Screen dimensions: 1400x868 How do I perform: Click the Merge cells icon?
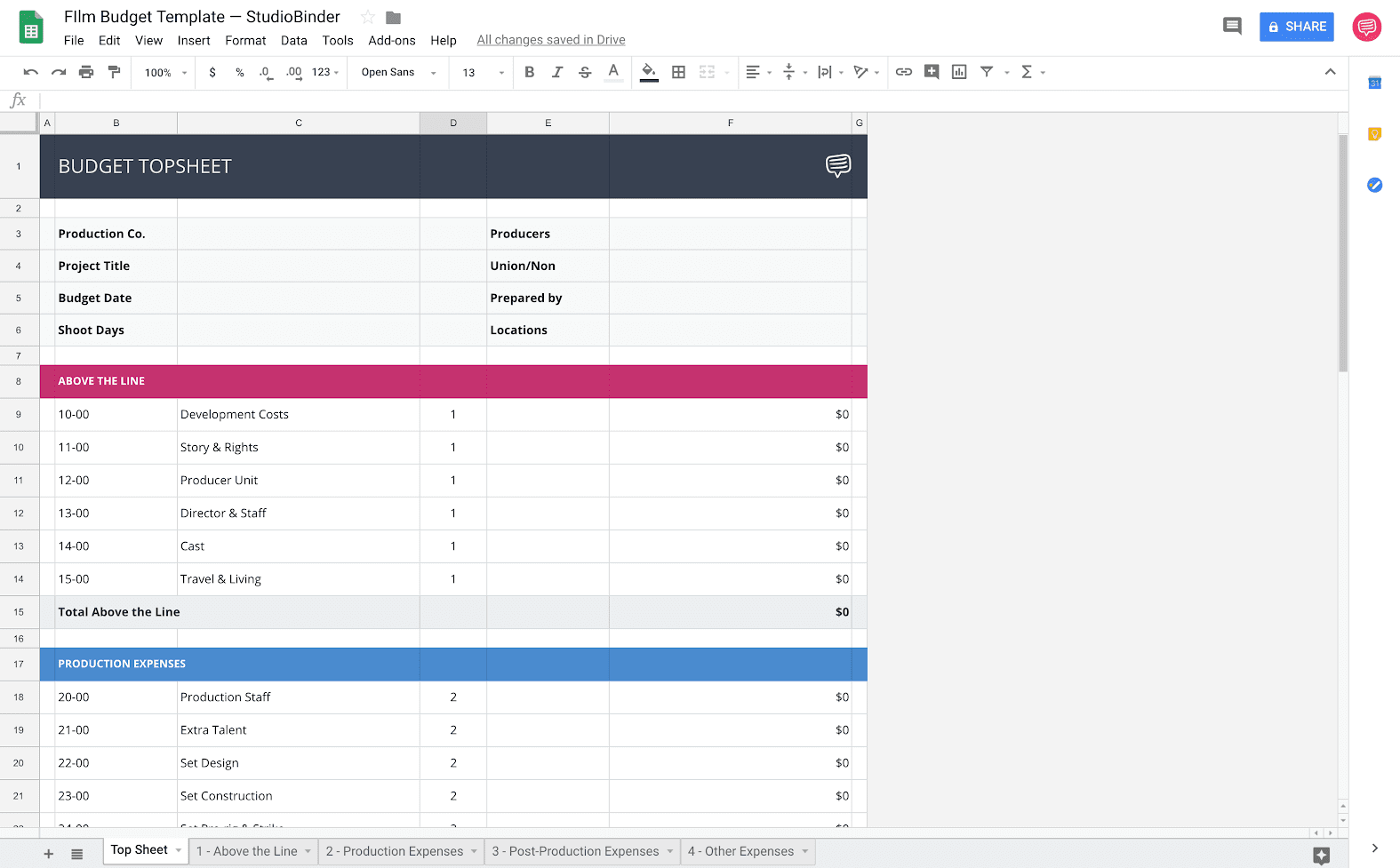coord(707,72)
